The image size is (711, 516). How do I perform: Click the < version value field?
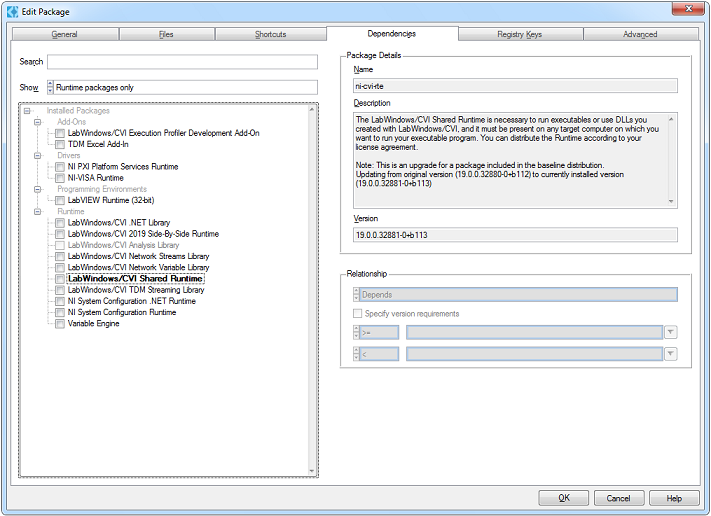pos(535,354)
